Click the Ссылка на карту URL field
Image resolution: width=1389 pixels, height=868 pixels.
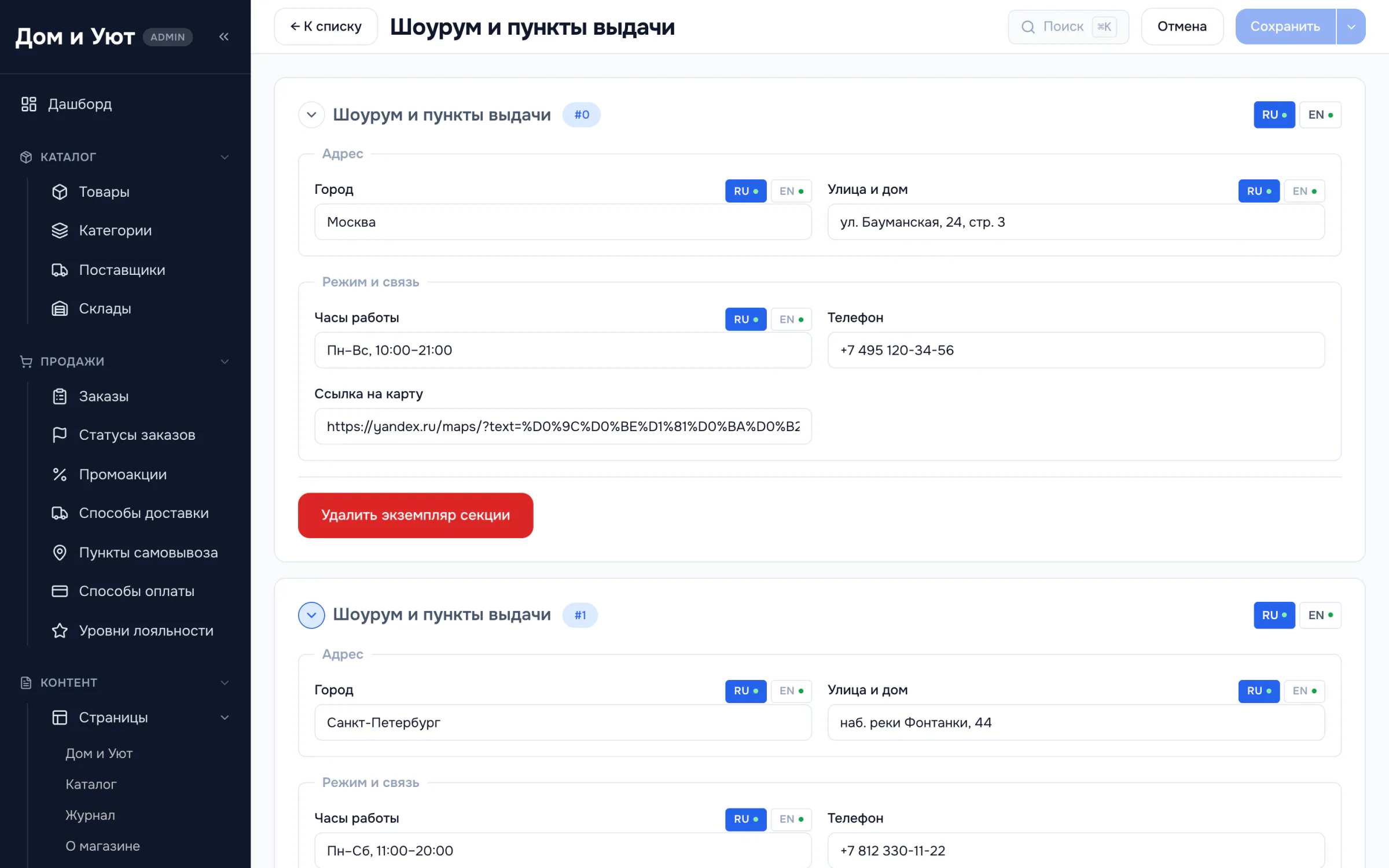point(563,426)
